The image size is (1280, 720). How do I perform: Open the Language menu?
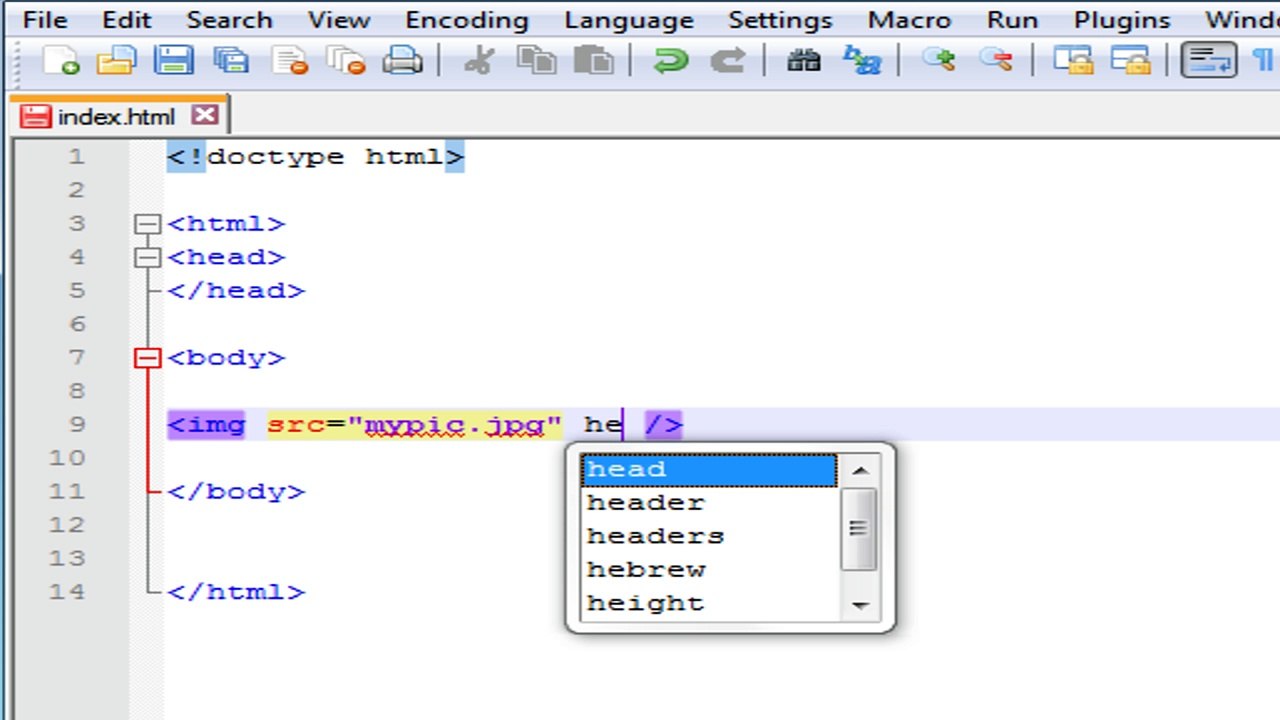point(629,20)
